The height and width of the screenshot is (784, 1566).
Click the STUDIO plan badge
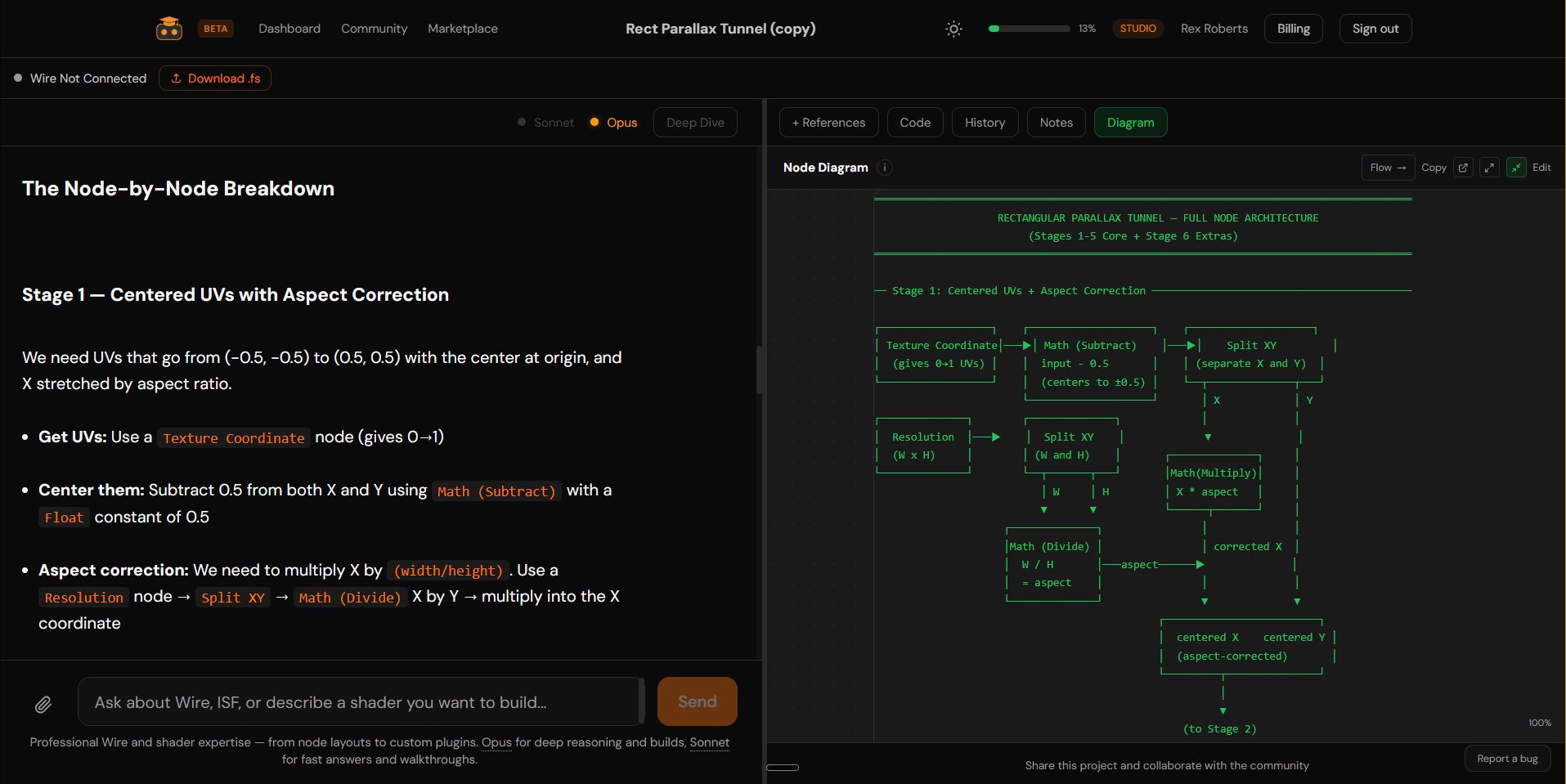pos(1137,29)
